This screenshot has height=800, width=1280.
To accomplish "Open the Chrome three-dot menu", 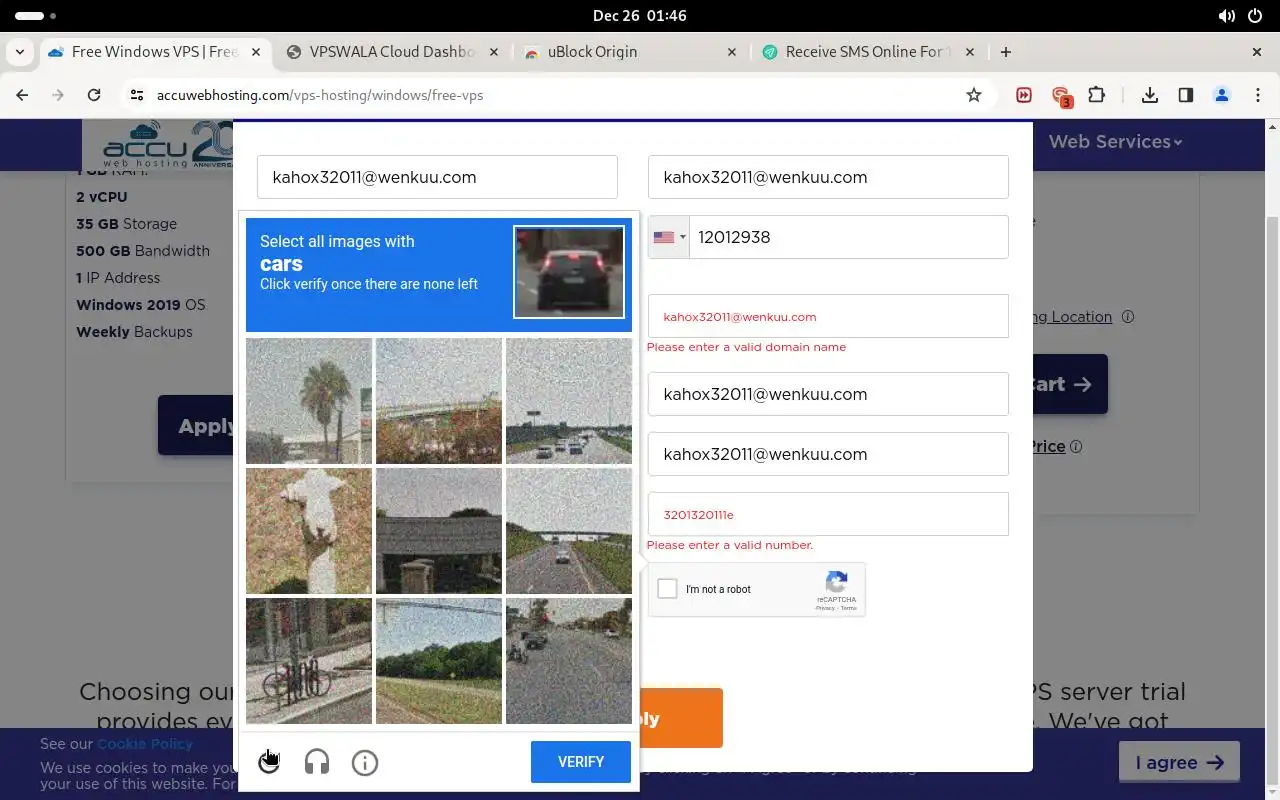I will pyautogui.click(x=1258, y=95).
